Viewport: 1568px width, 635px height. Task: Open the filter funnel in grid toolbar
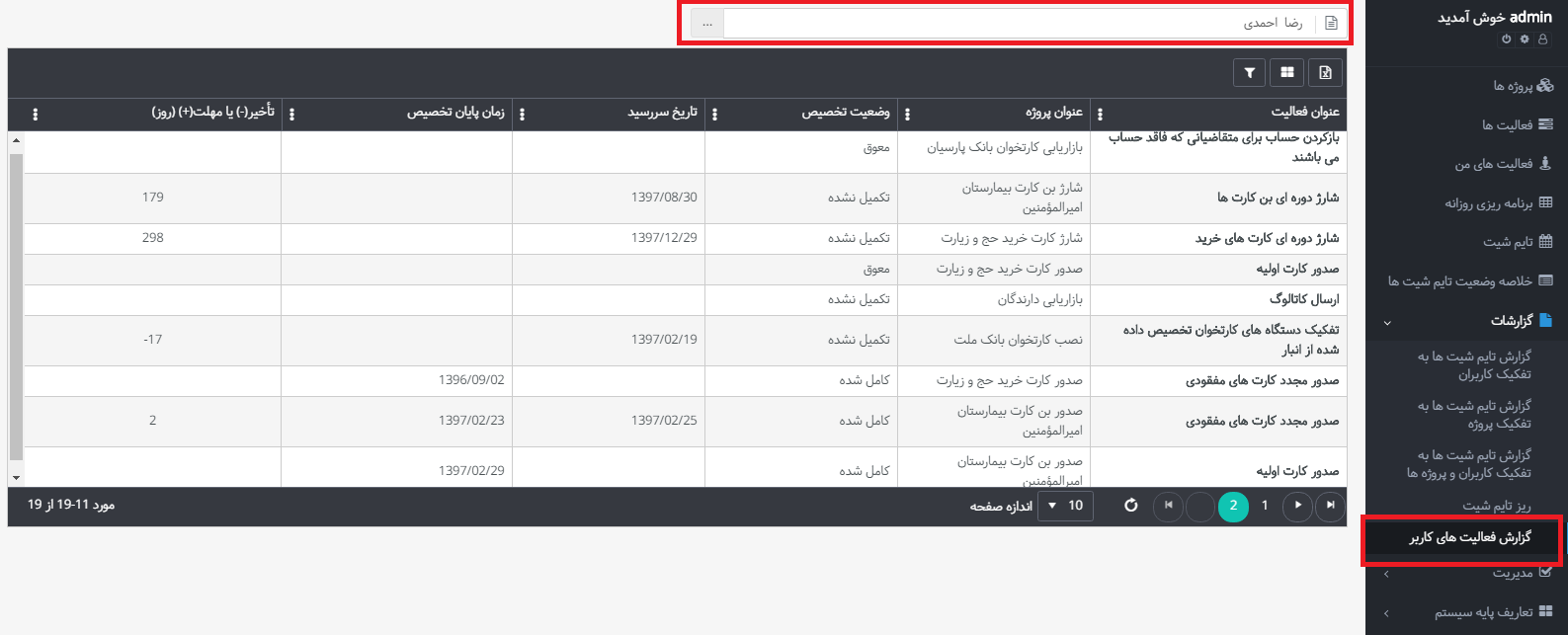tap(1249, 72)
